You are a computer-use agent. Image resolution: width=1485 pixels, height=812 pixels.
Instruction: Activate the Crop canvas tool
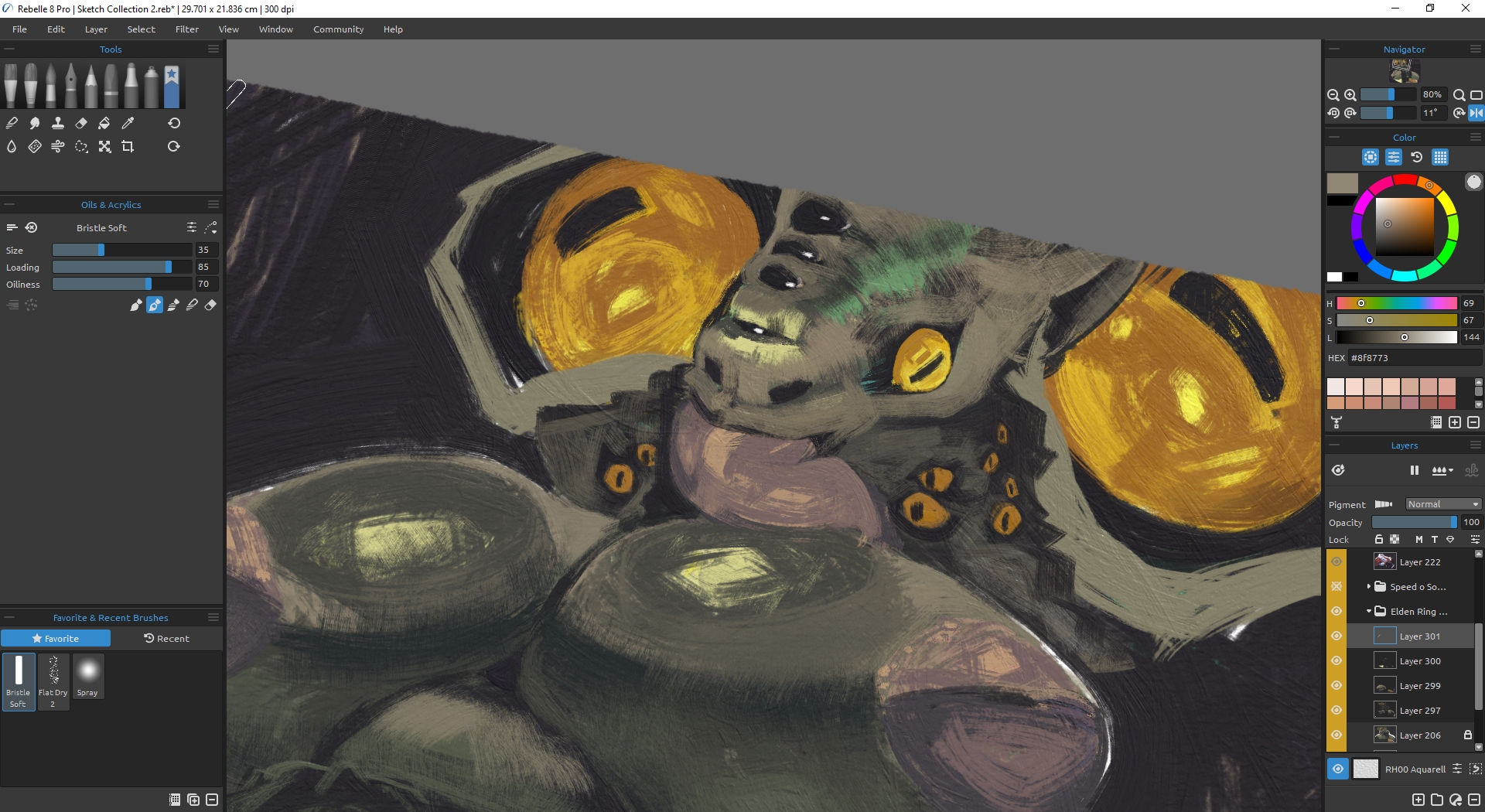[x=128, y=146]
